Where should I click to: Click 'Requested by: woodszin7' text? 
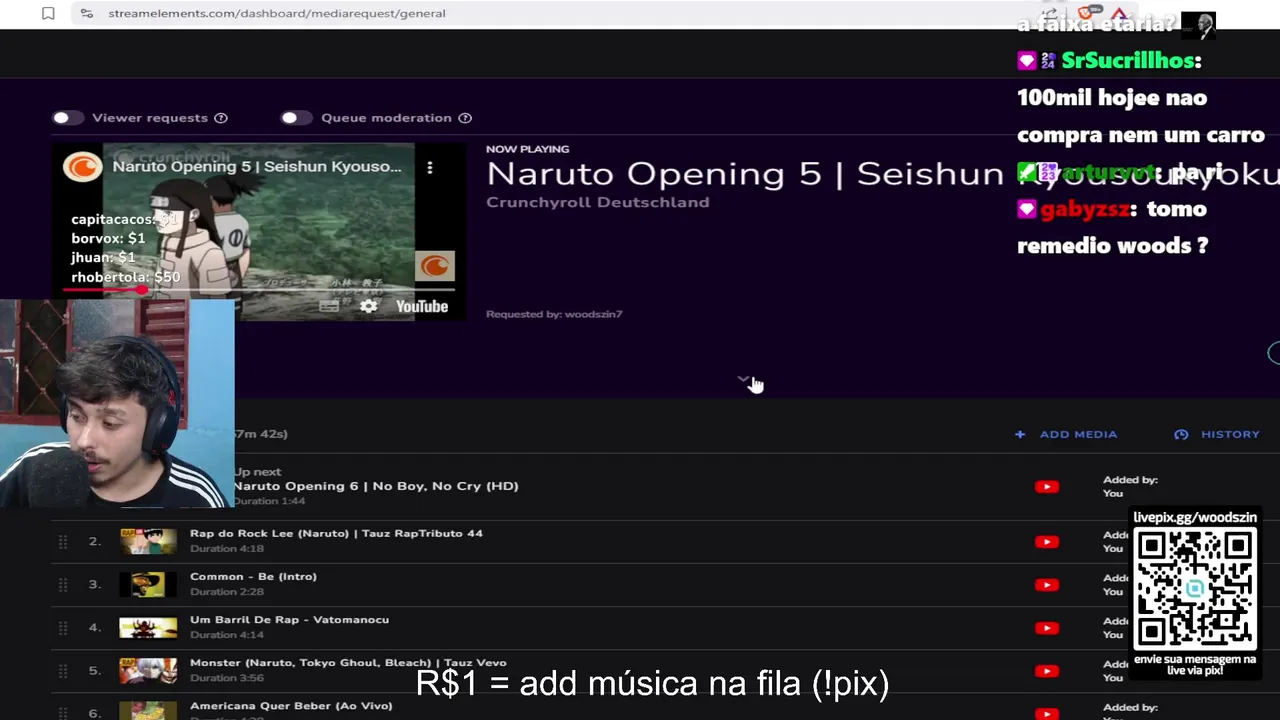click(x=554, y=314)
